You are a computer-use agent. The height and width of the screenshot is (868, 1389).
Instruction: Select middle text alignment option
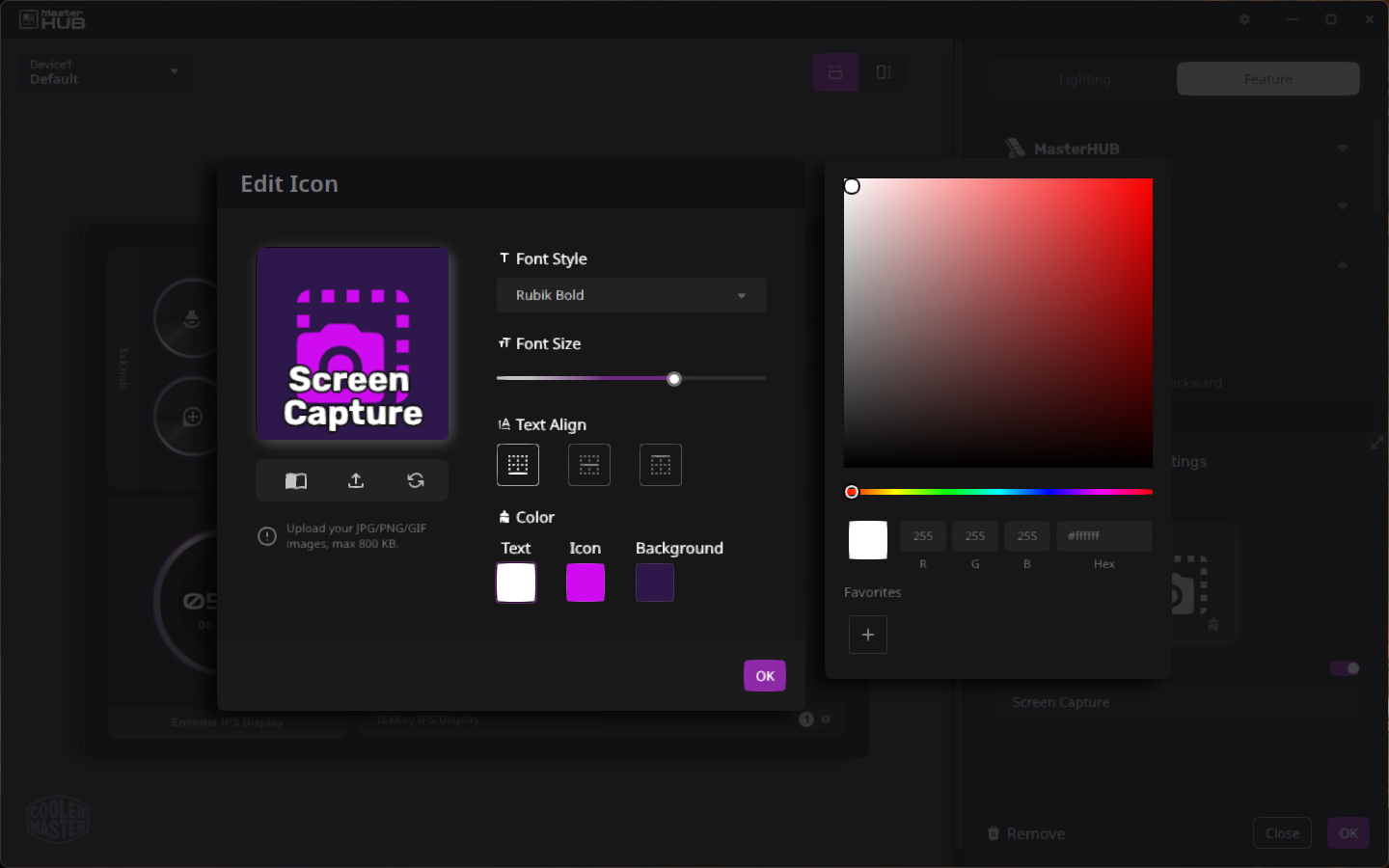[589, 465]
